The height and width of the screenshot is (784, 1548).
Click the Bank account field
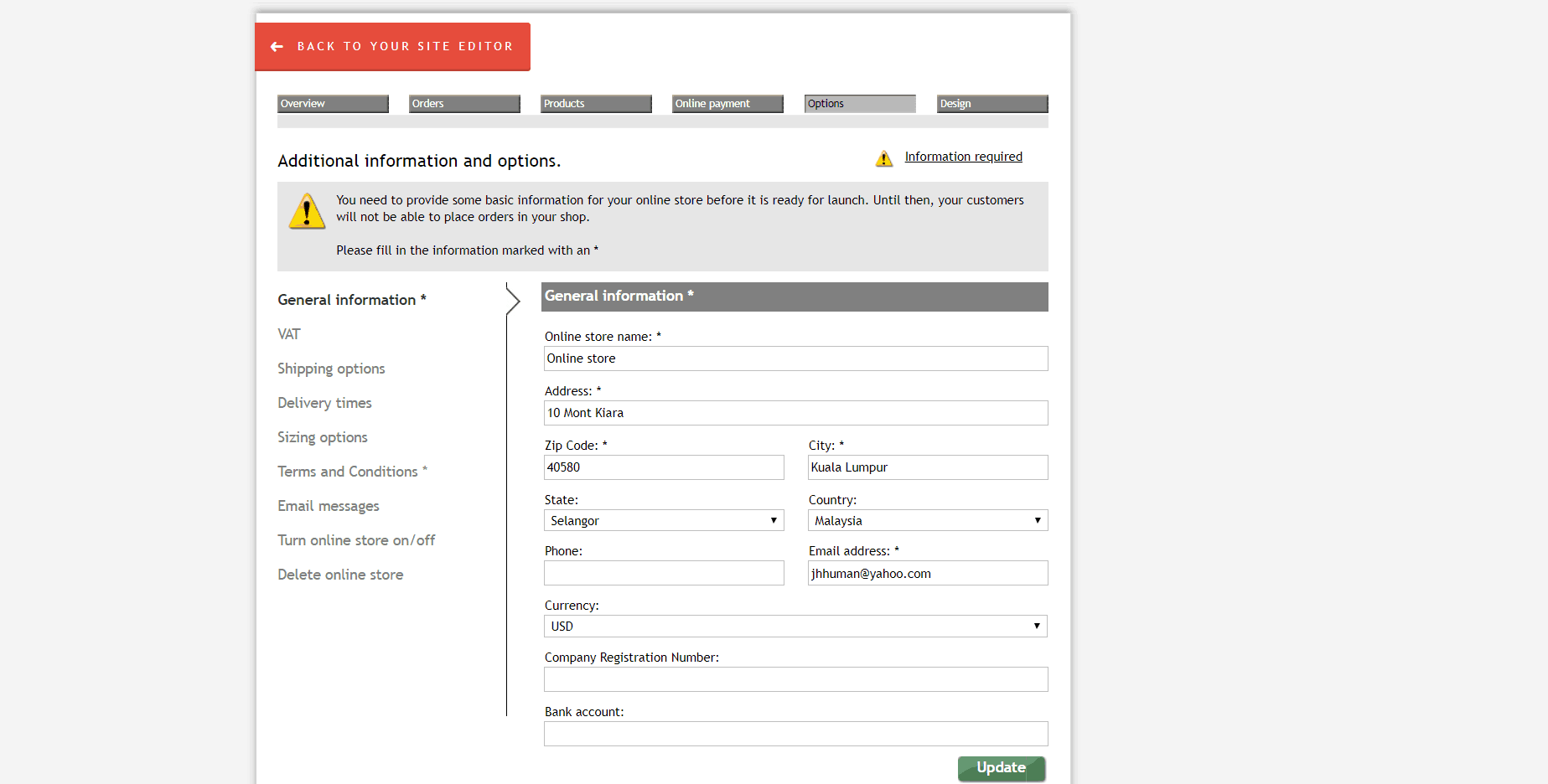796,734
